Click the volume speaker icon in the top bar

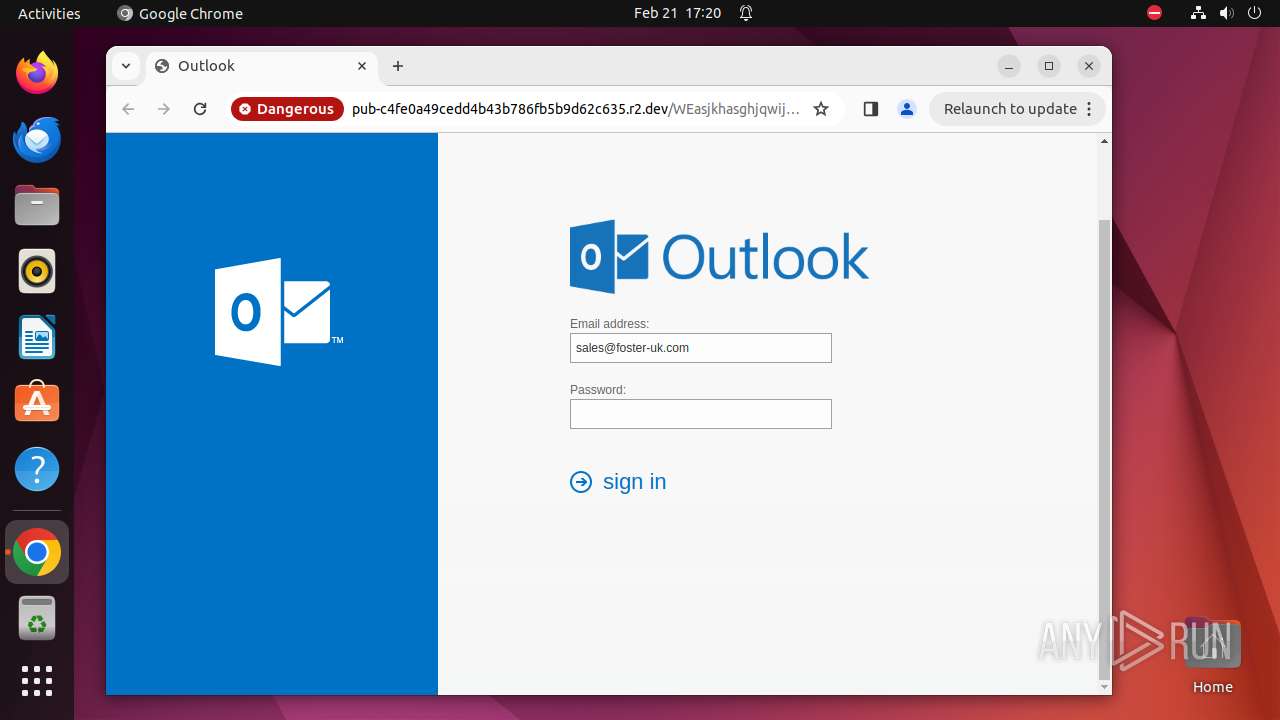coord(1227,13)
